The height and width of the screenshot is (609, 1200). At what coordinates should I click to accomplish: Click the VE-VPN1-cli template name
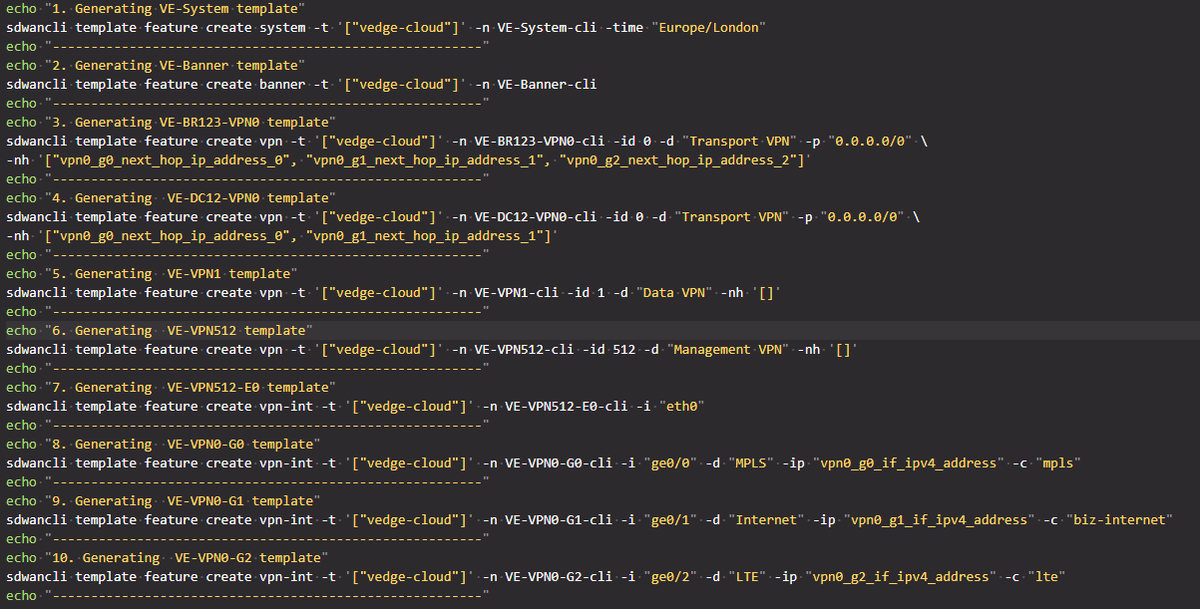point(517,294)
